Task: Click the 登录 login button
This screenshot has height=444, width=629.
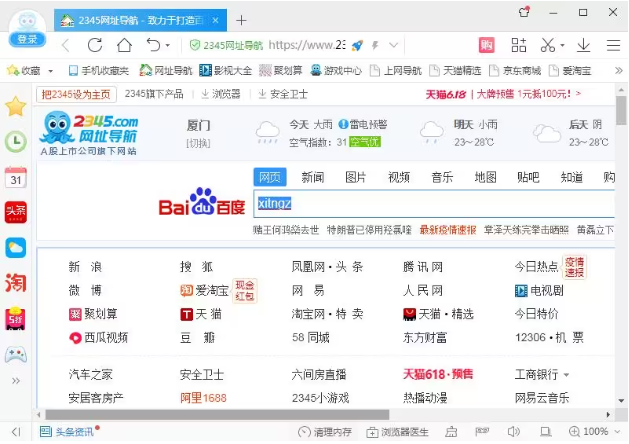Action: pos(26,39)
